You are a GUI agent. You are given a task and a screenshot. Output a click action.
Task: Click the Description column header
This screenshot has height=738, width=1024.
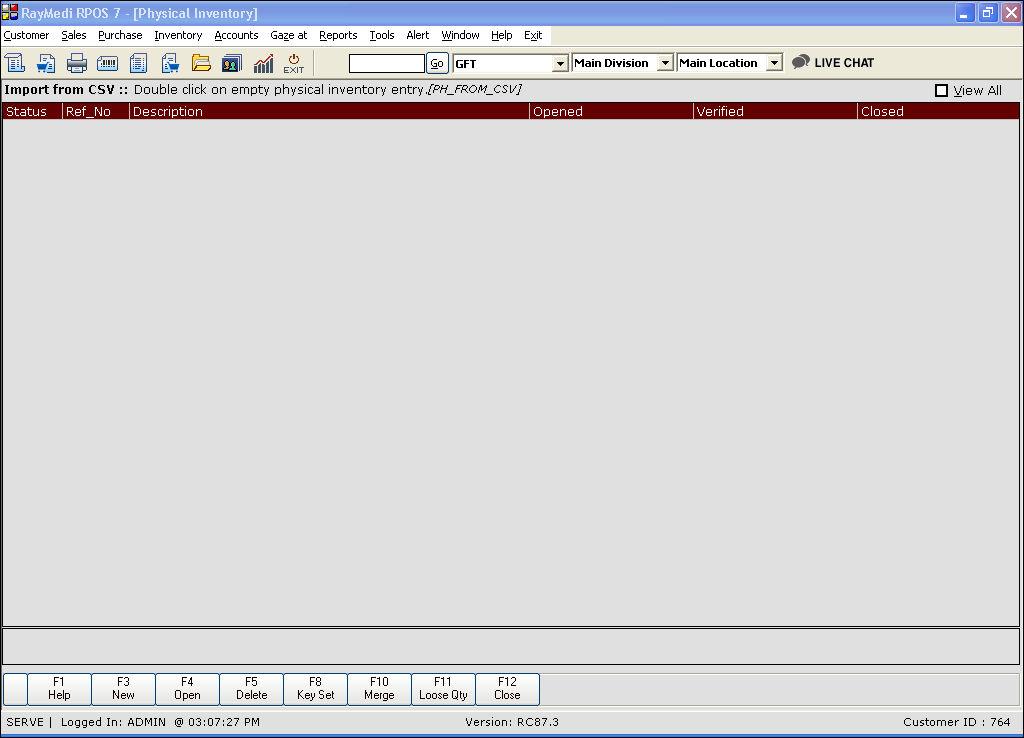tap(329, 112)
